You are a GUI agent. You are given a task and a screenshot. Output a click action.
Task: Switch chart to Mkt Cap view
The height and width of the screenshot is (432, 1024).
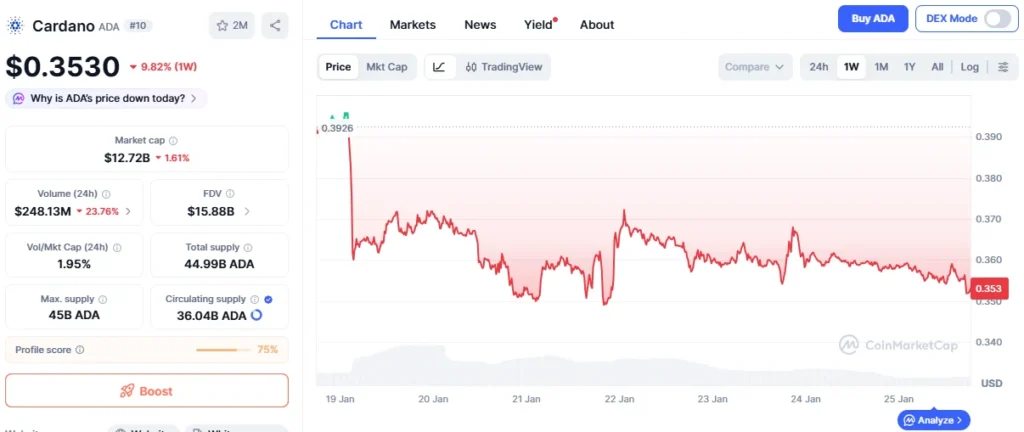click(386, 67)
